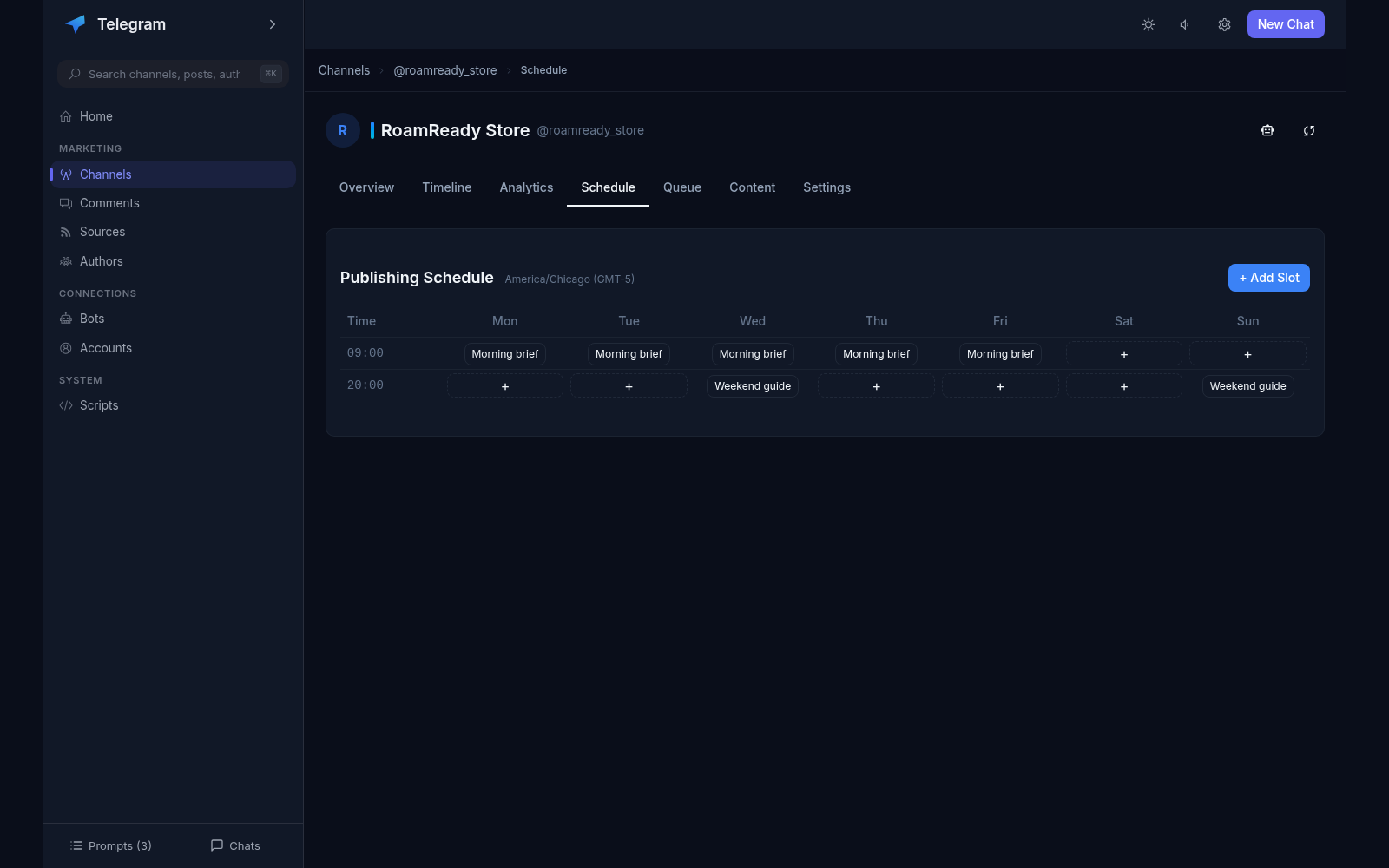The width and height of the screenshot is (1389, 868).
Task: Click the + Add Slot button
Action: pos(1269,278)
